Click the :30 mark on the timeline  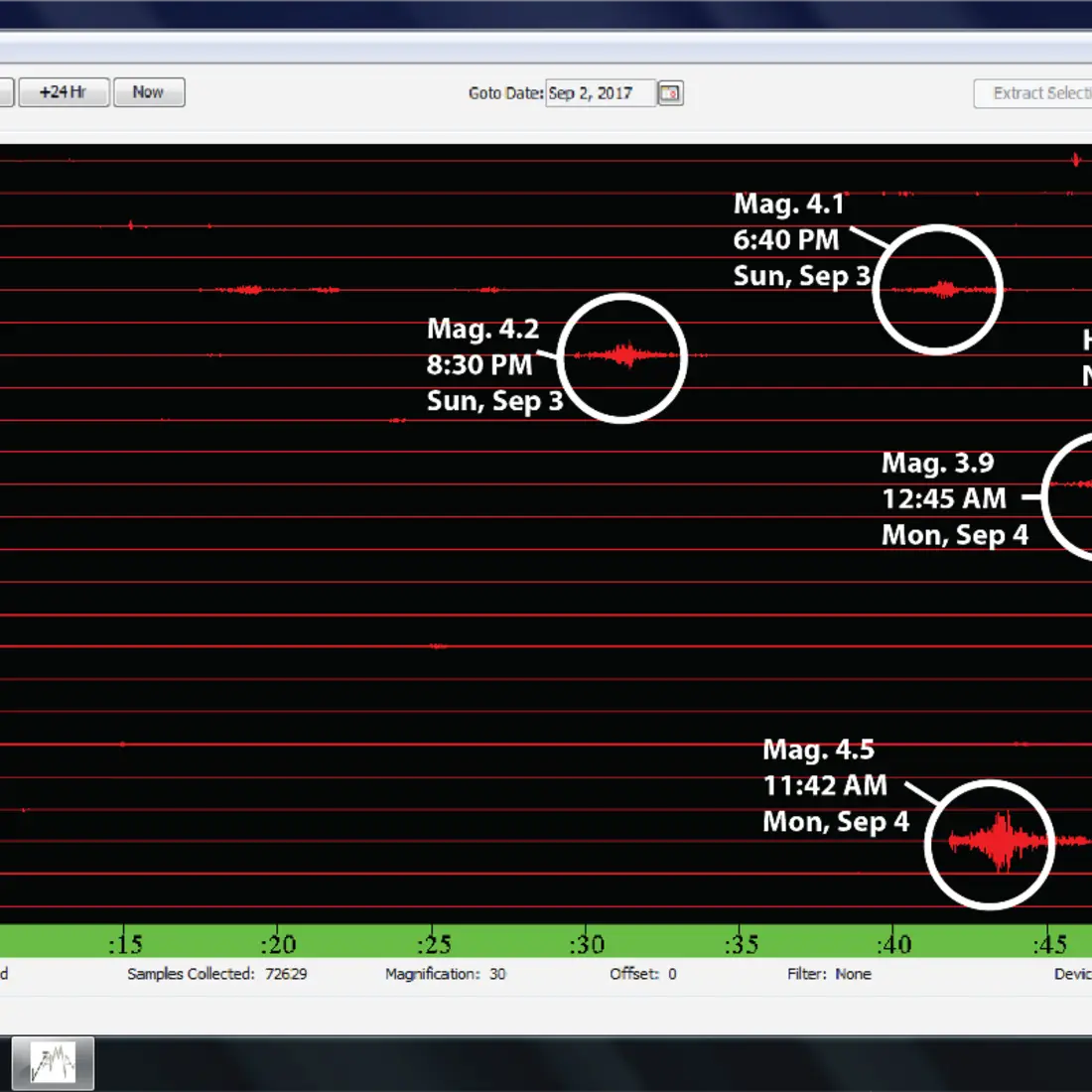586,944
